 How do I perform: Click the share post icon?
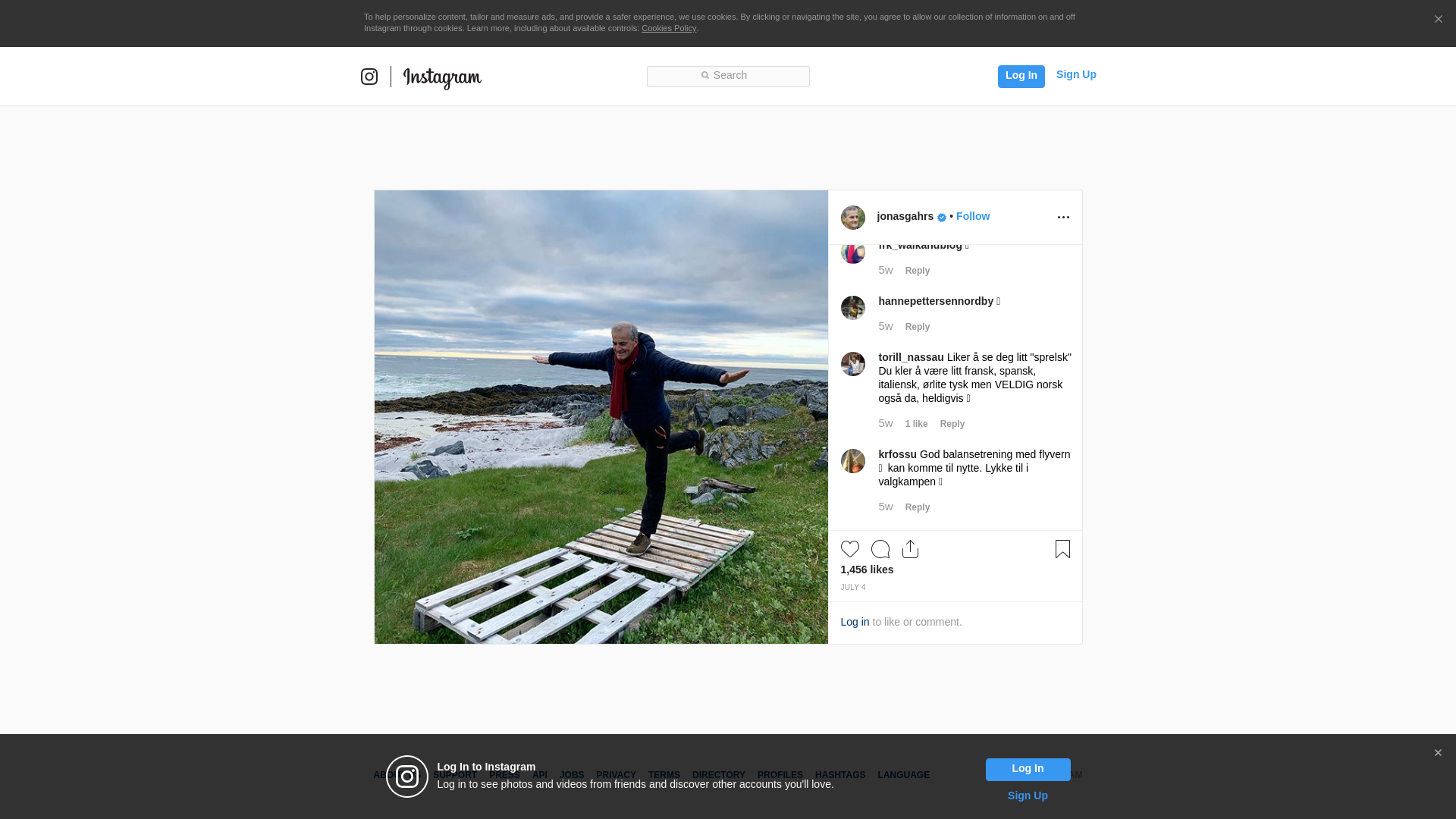(910, 549)
